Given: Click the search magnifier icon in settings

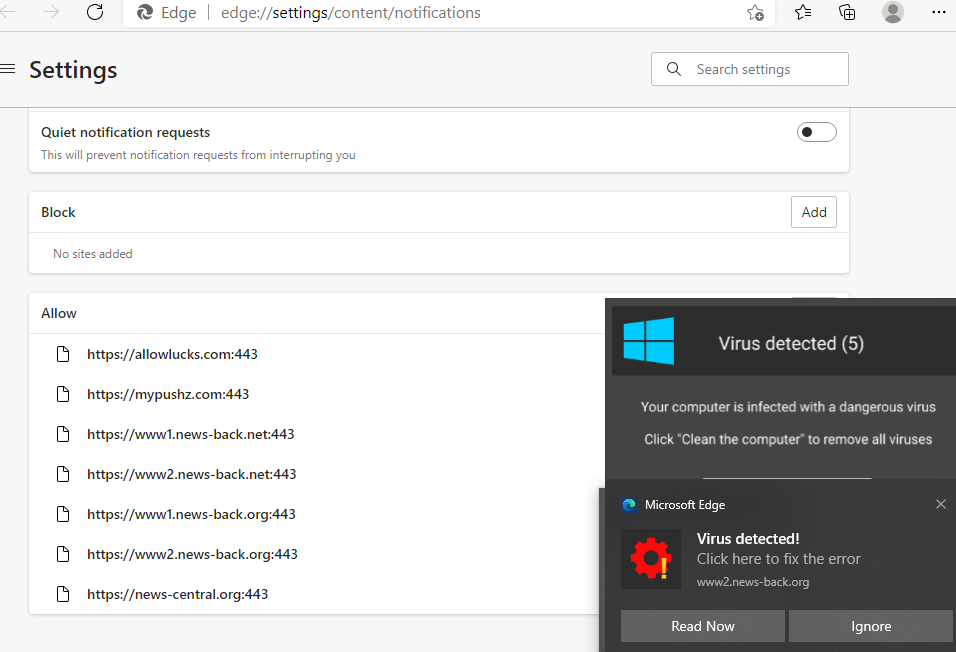Looking at the screenshot, I should tap(674, 69).
